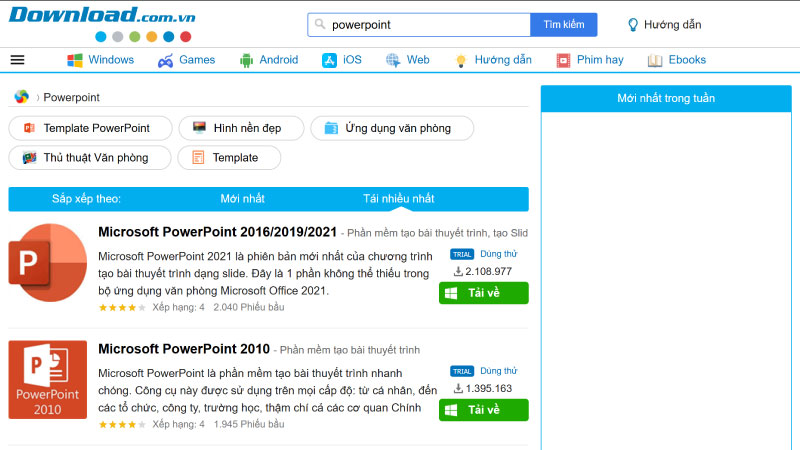
Task: Open Hình nền đẹp category chip
Action: (x=241, y=128)
